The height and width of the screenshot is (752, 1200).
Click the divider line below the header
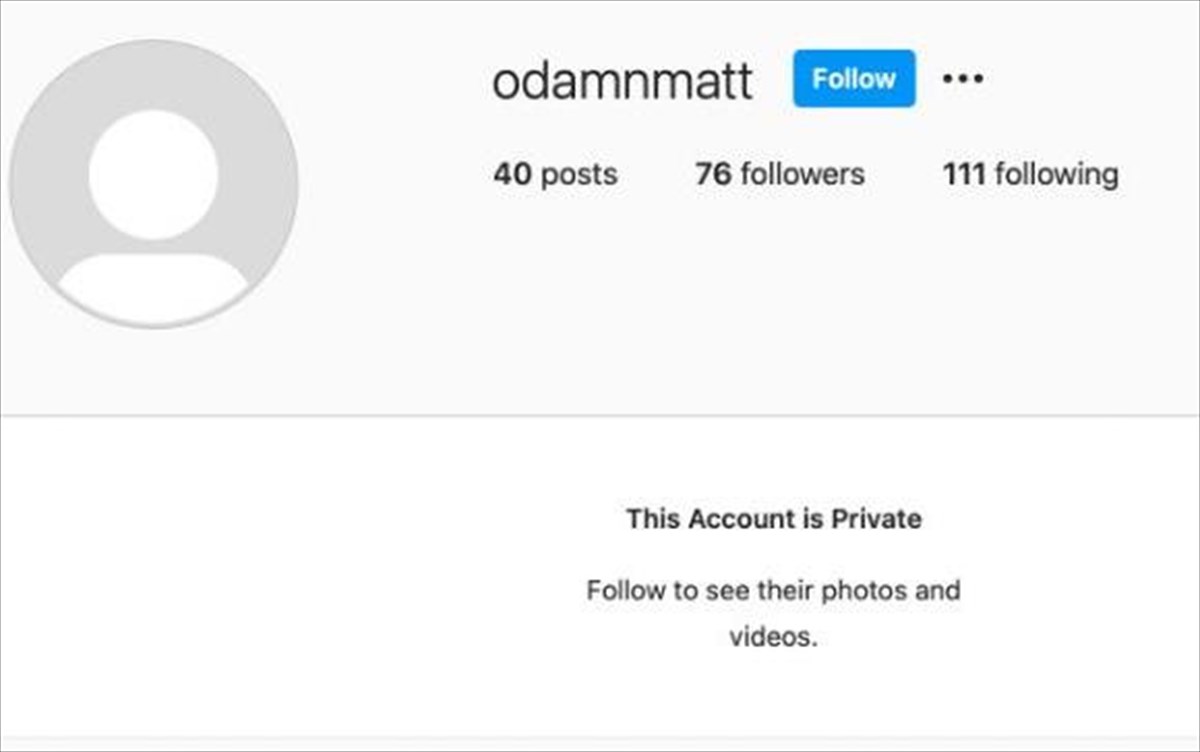point(600,415)
